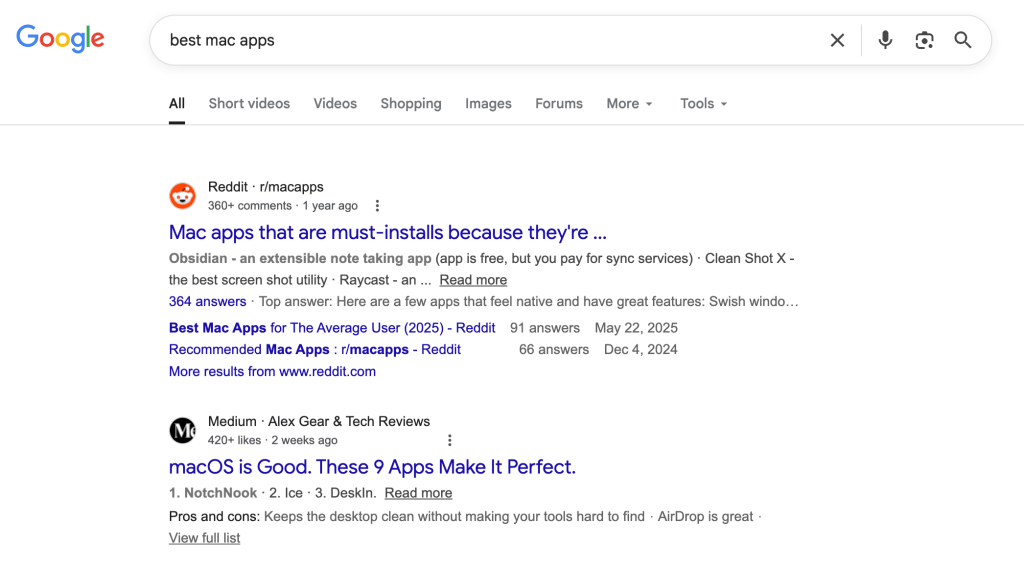Click '360+ comments · 1 year ago' text
This screenshot has width=1024, height=571.
pyautogui.click(x=283, y=206)
